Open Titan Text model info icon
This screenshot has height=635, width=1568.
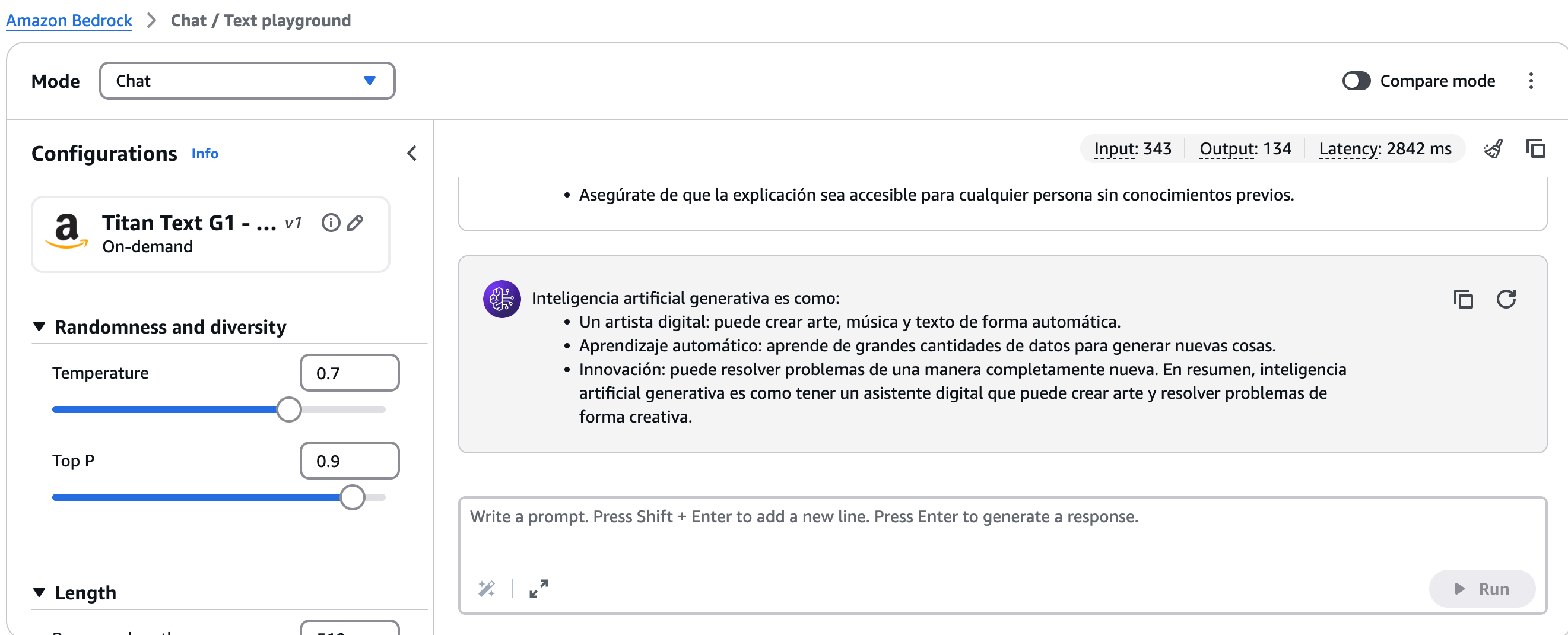click(x=331, y=223)
